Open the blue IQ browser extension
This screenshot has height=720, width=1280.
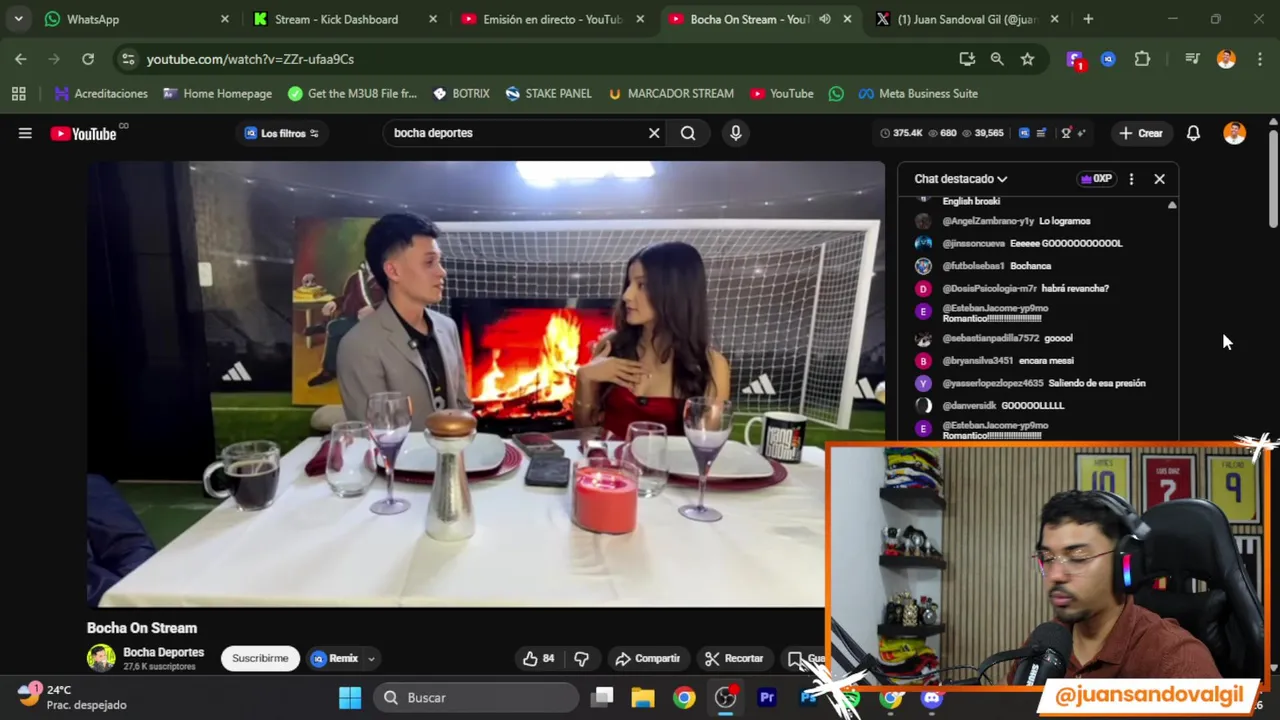click(x=1108, y=59)
